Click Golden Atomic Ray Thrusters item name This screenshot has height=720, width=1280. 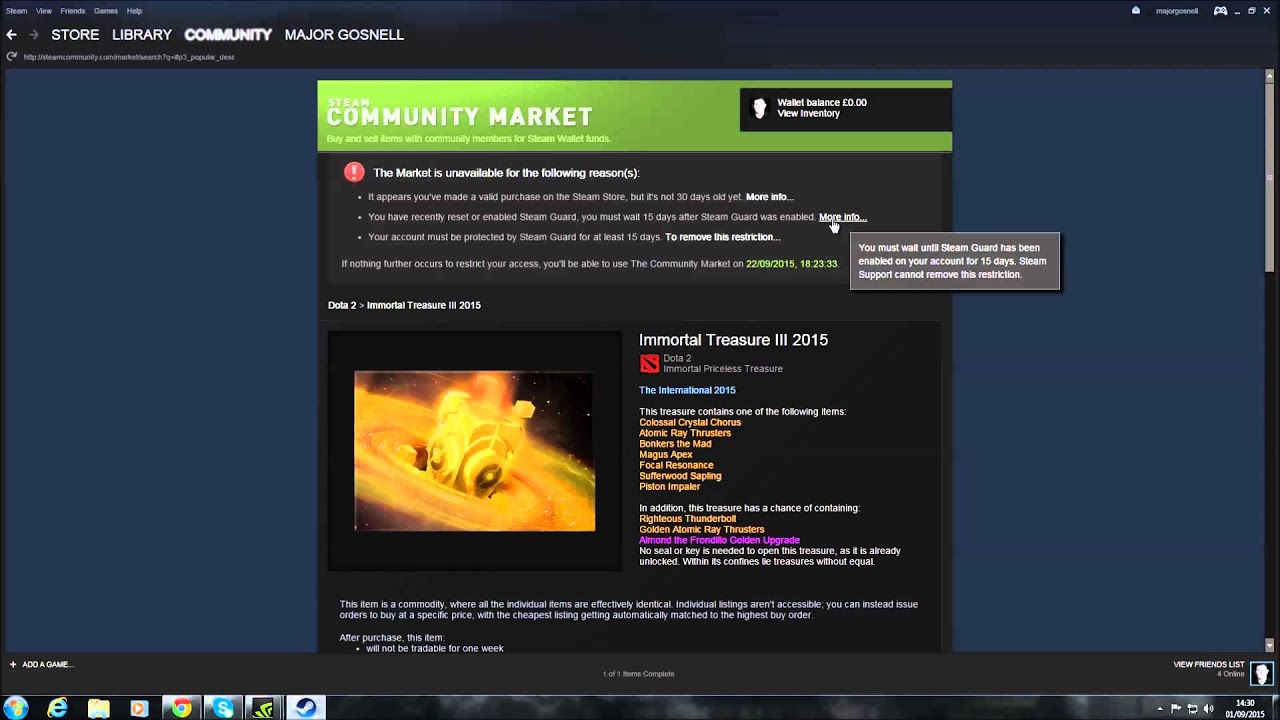coord(701,530)
